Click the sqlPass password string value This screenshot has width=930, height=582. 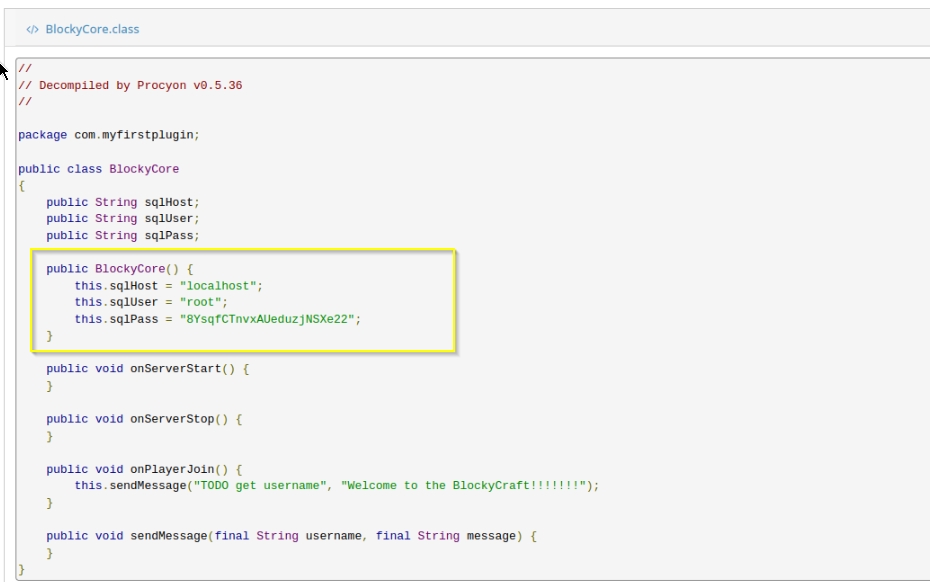267,319
